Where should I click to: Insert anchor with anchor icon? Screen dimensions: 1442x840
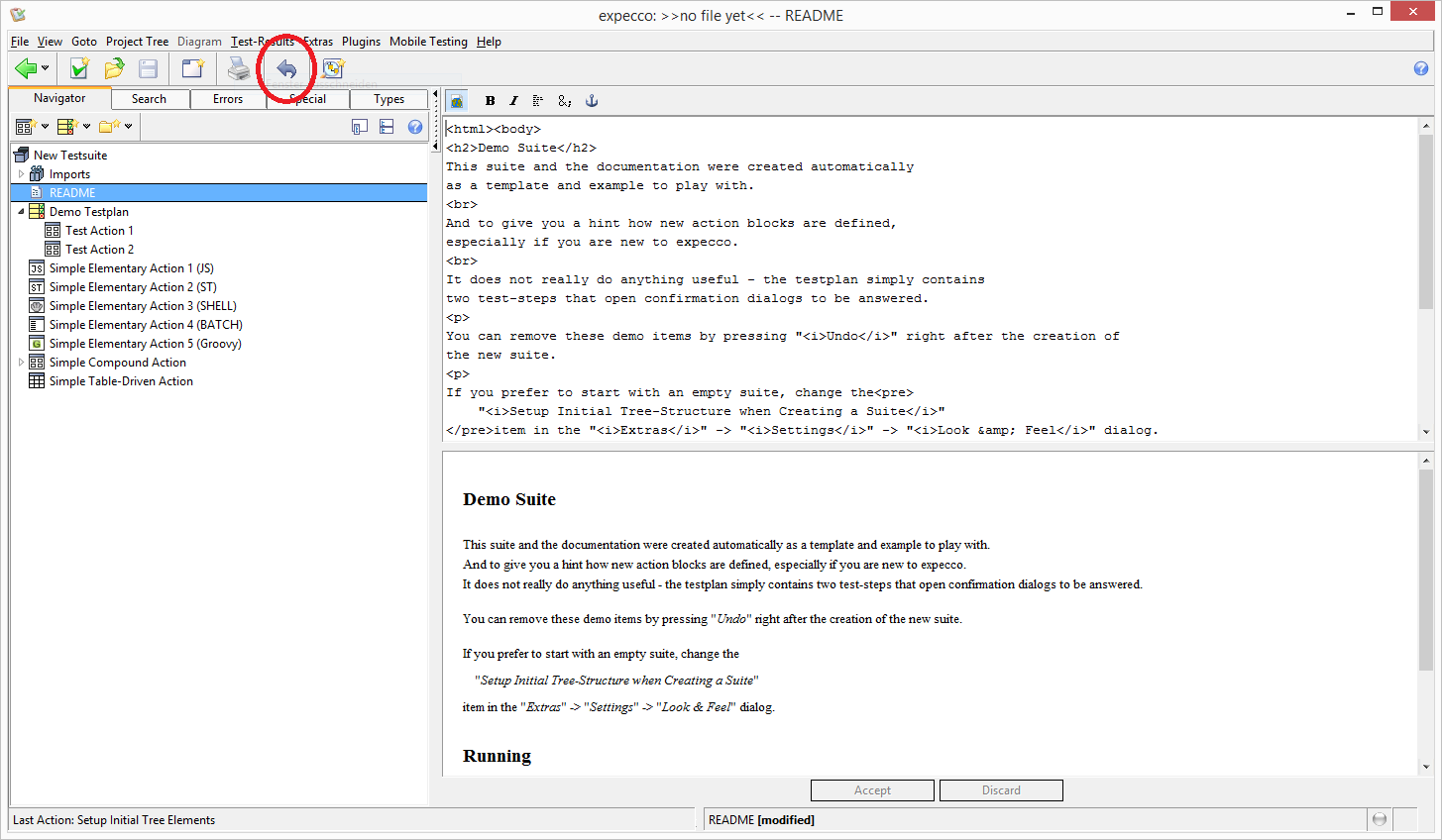[592, 101]
